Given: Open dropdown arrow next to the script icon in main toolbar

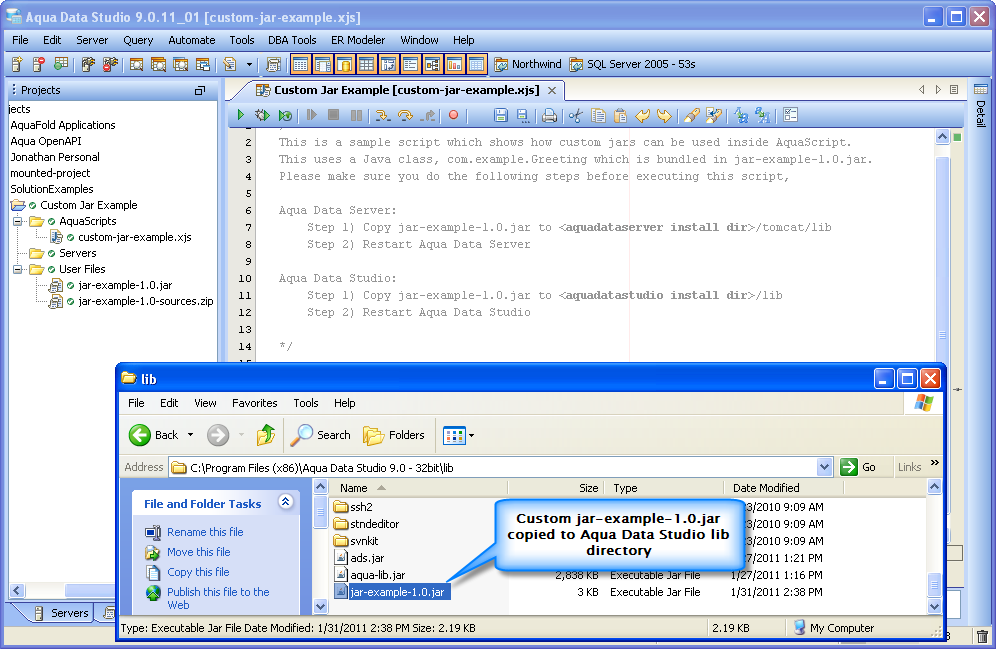Looking at the screenshot, I should point(249,64).
